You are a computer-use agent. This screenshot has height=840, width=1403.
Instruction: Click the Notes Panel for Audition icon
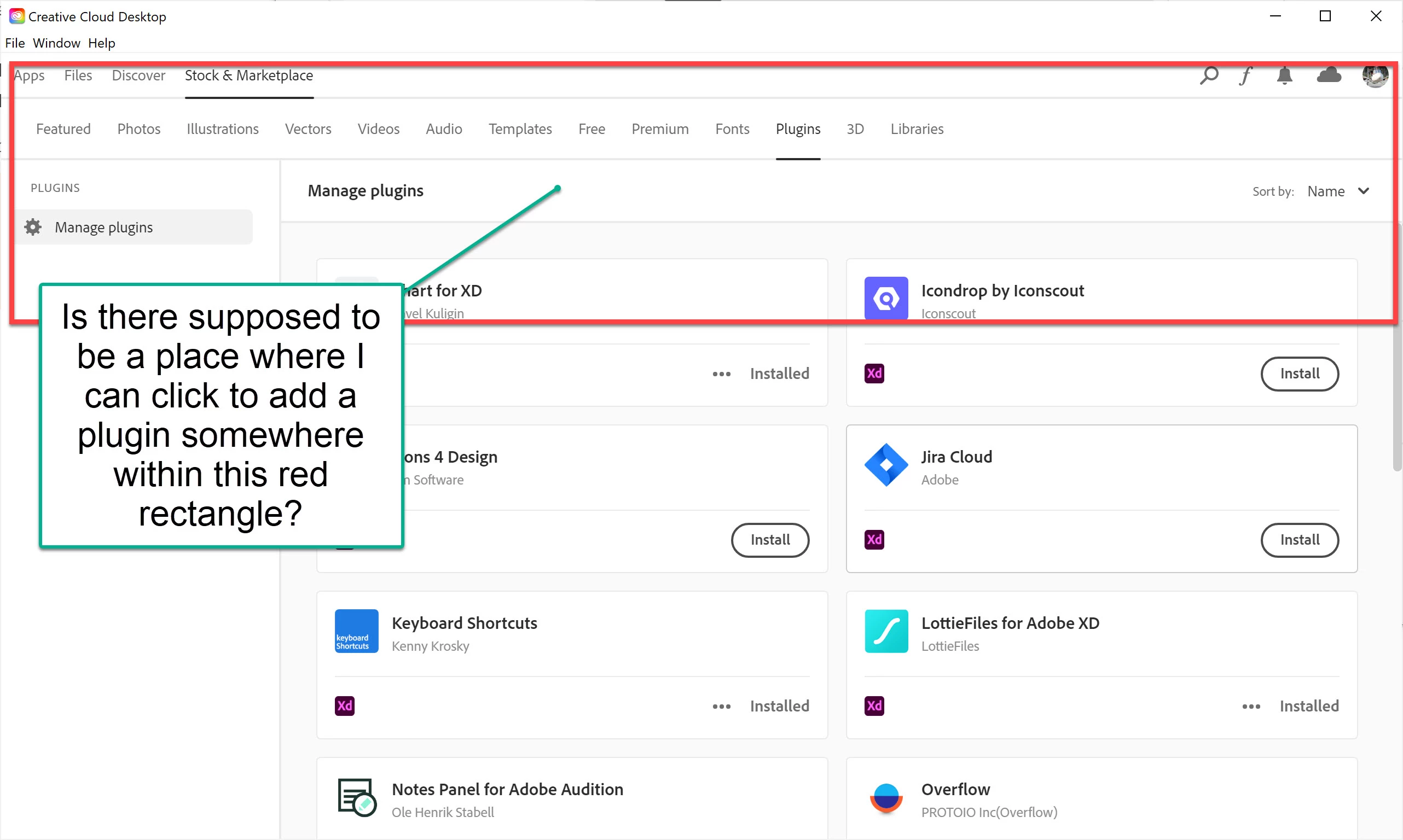click(356, 797)
